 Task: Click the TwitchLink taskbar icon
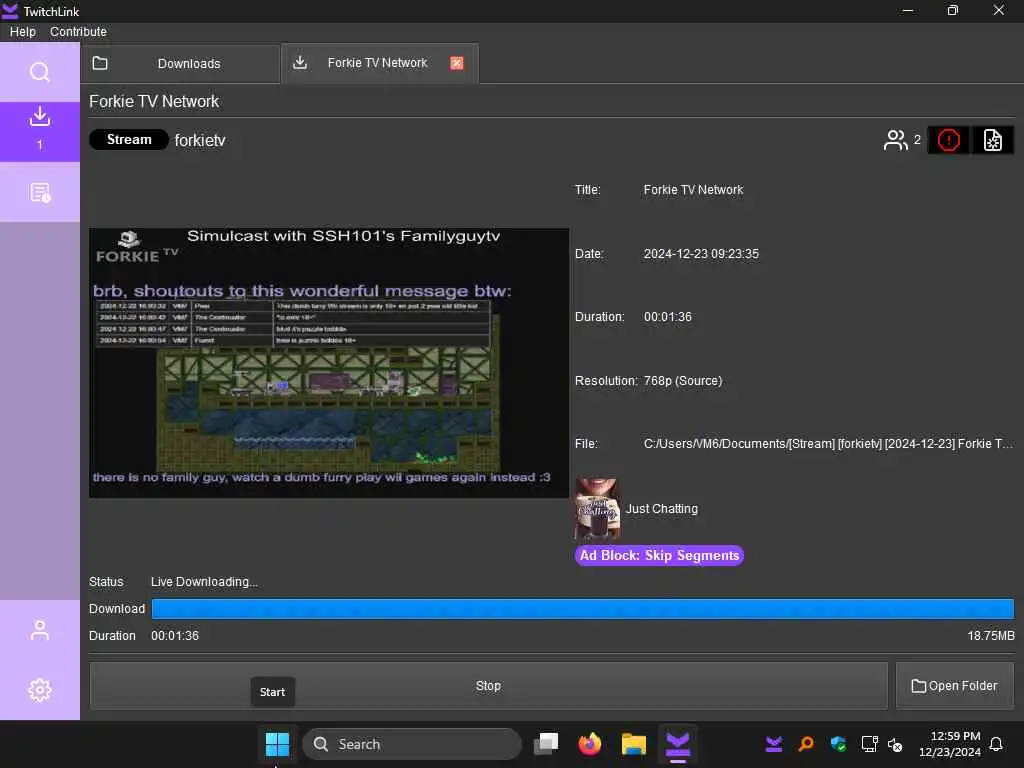677,744
